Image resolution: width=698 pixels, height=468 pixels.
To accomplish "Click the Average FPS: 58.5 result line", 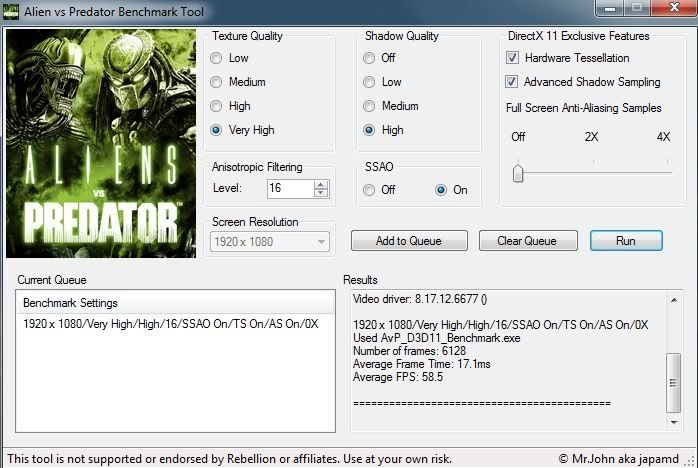I will pyautogui.click(x=398, y=377).
